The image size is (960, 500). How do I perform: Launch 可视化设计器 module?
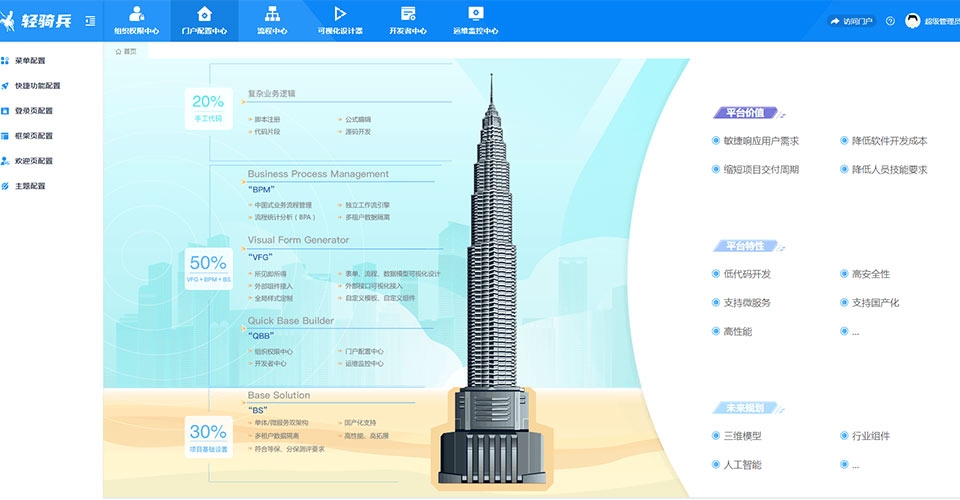340,20
